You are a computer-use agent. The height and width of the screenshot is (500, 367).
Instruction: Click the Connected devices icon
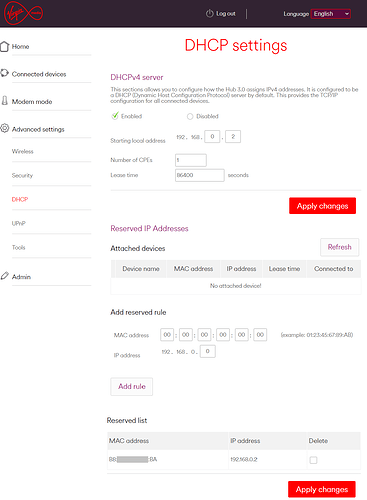[4, 73]
